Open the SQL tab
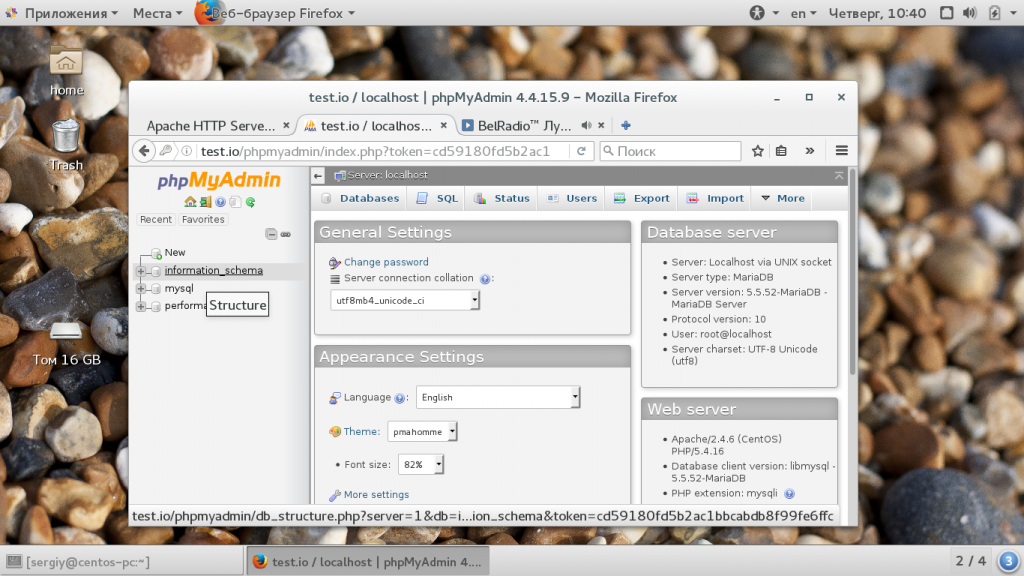Image resolution: width=1024 pixels, height=576 pixels. 437,199
